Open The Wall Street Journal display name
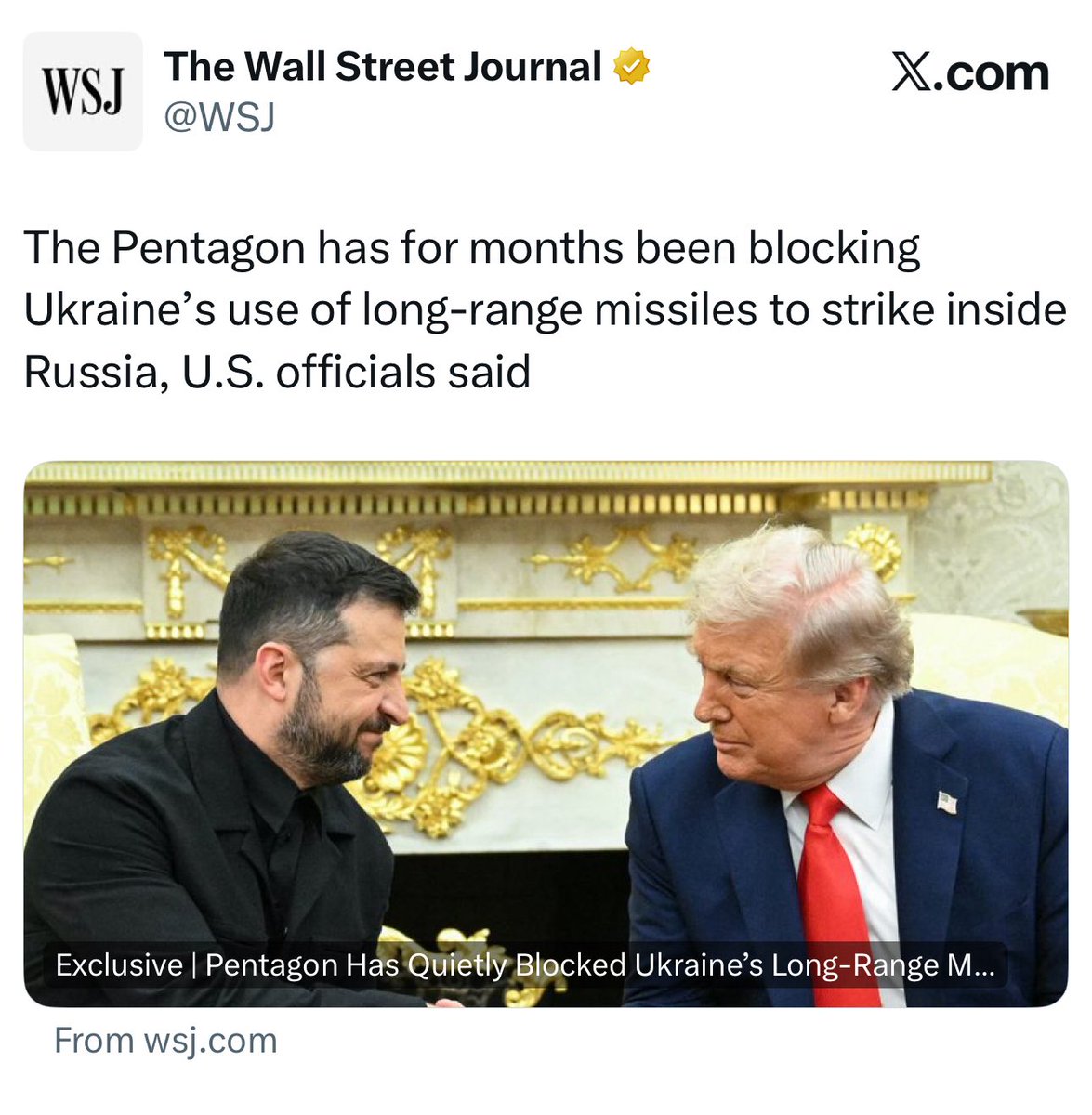Screen dimensions: 1092x1115 383,68
